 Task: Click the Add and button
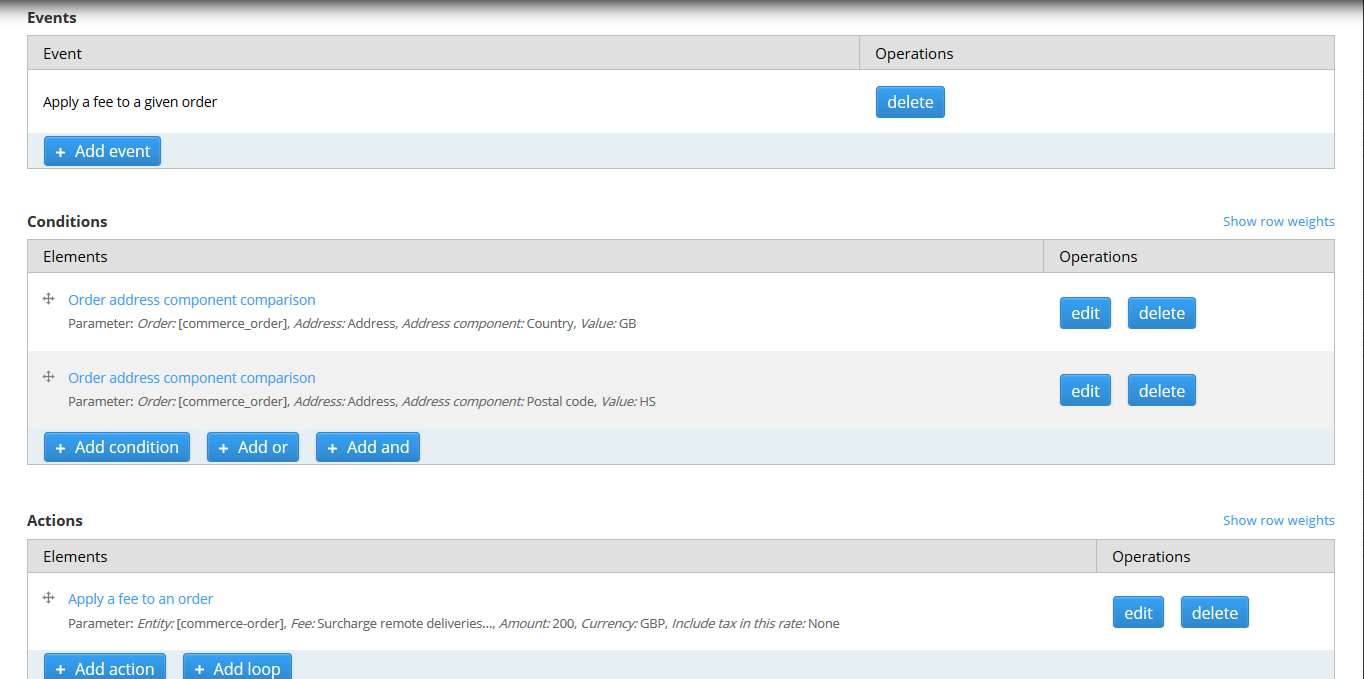(x=367, y=447)
